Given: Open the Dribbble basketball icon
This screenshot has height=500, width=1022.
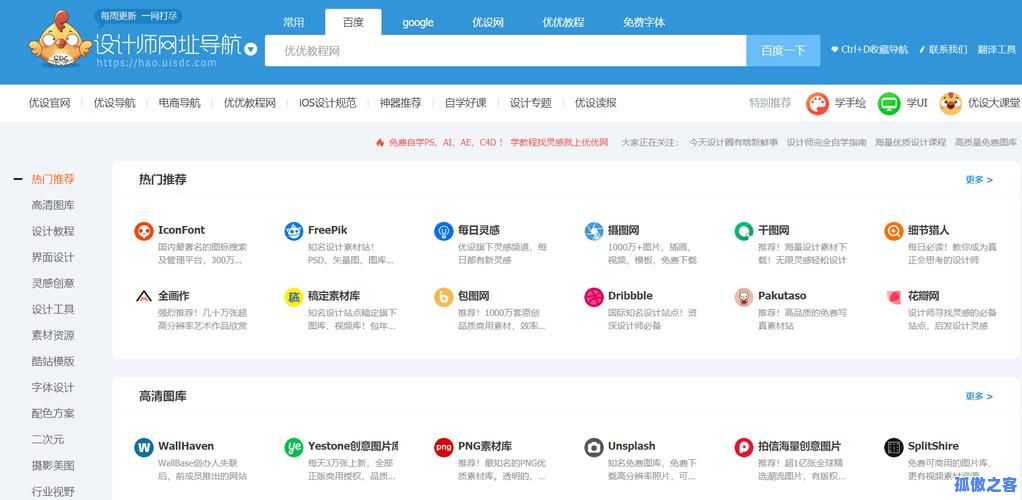Looking at the screenshot, I should pyautogui.click(x=594, y=297).
